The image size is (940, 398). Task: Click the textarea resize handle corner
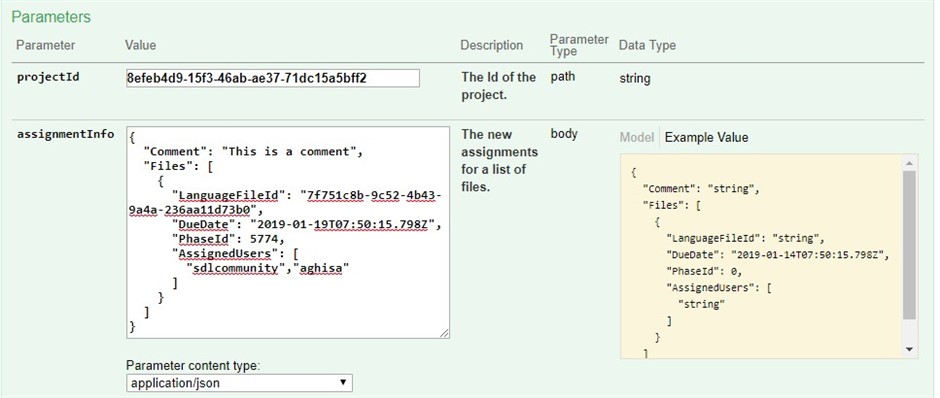point(444,333)
